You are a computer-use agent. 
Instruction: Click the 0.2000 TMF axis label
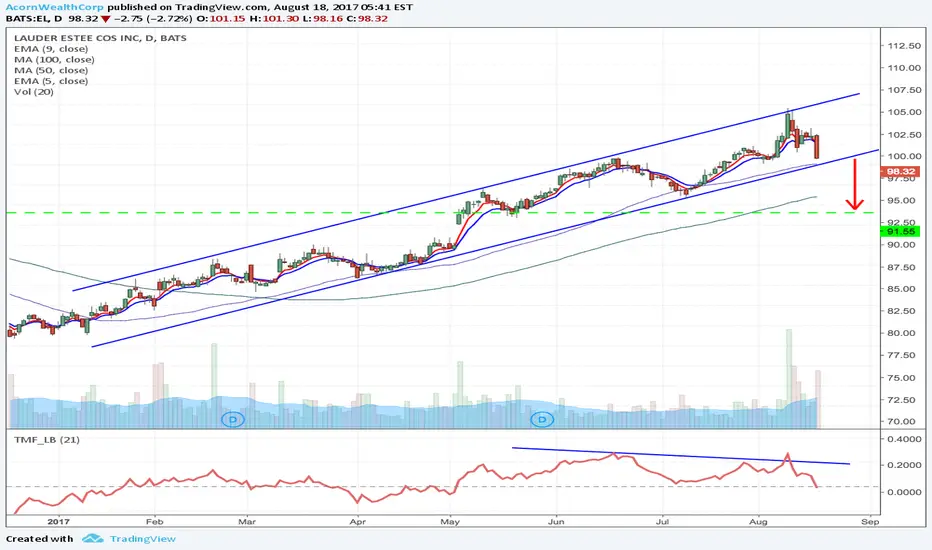[904, 465]
